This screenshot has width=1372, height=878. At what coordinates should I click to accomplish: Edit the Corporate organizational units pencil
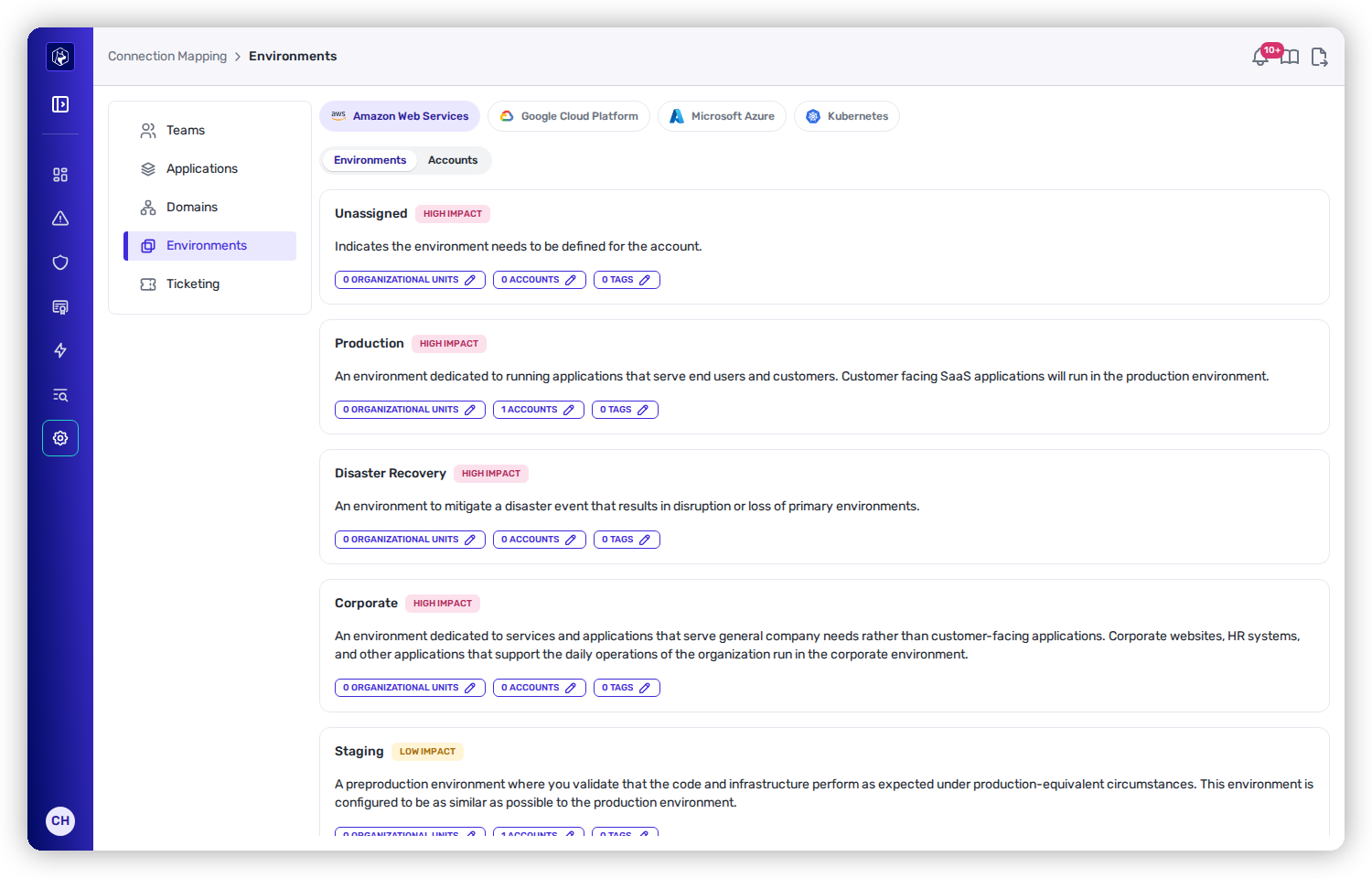470,688
